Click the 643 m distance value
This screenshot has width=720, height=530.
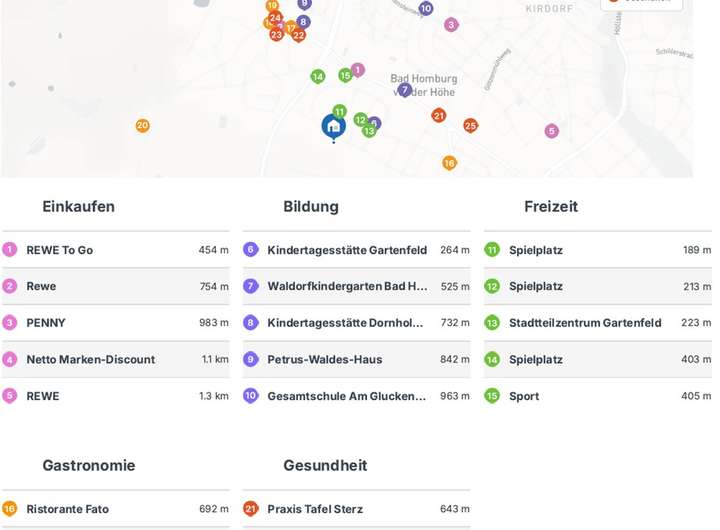(x=455, y=509)
